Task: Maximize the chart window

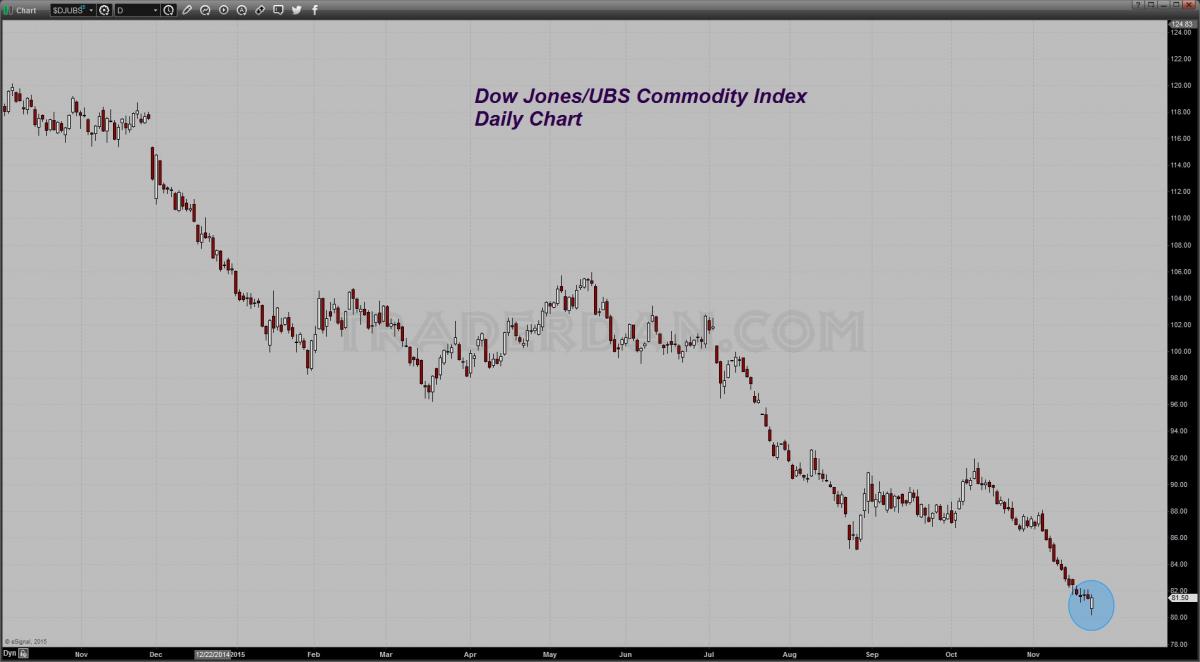Action: coord(1178,6)
